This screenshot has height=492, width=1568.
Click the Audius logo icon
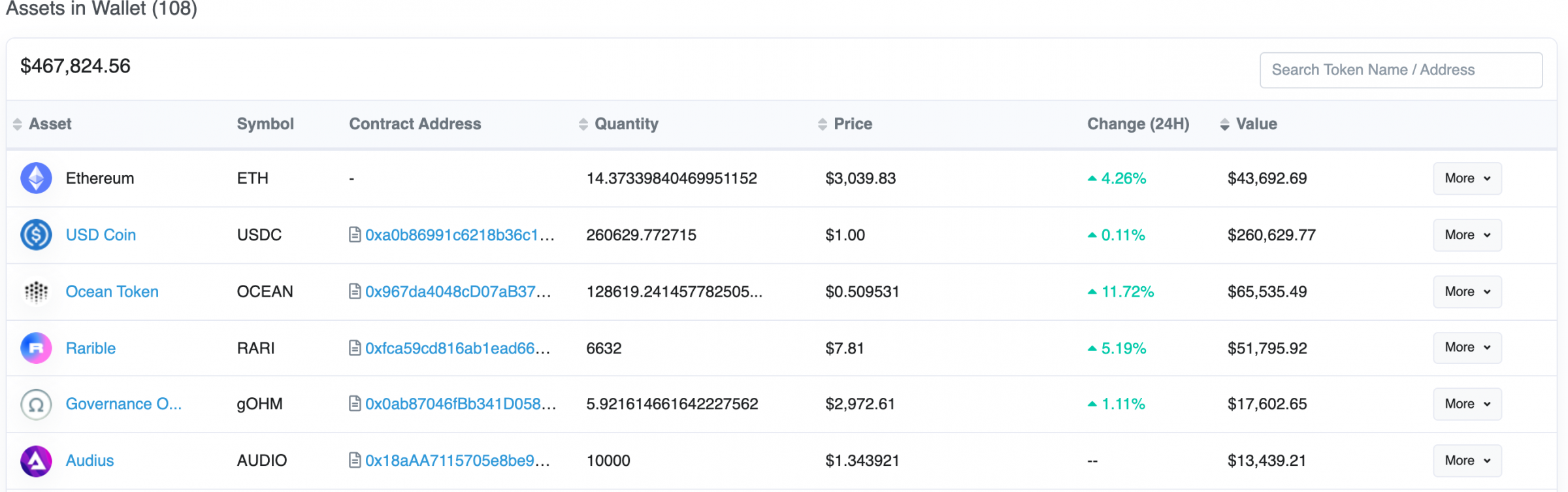click(36, 461)
